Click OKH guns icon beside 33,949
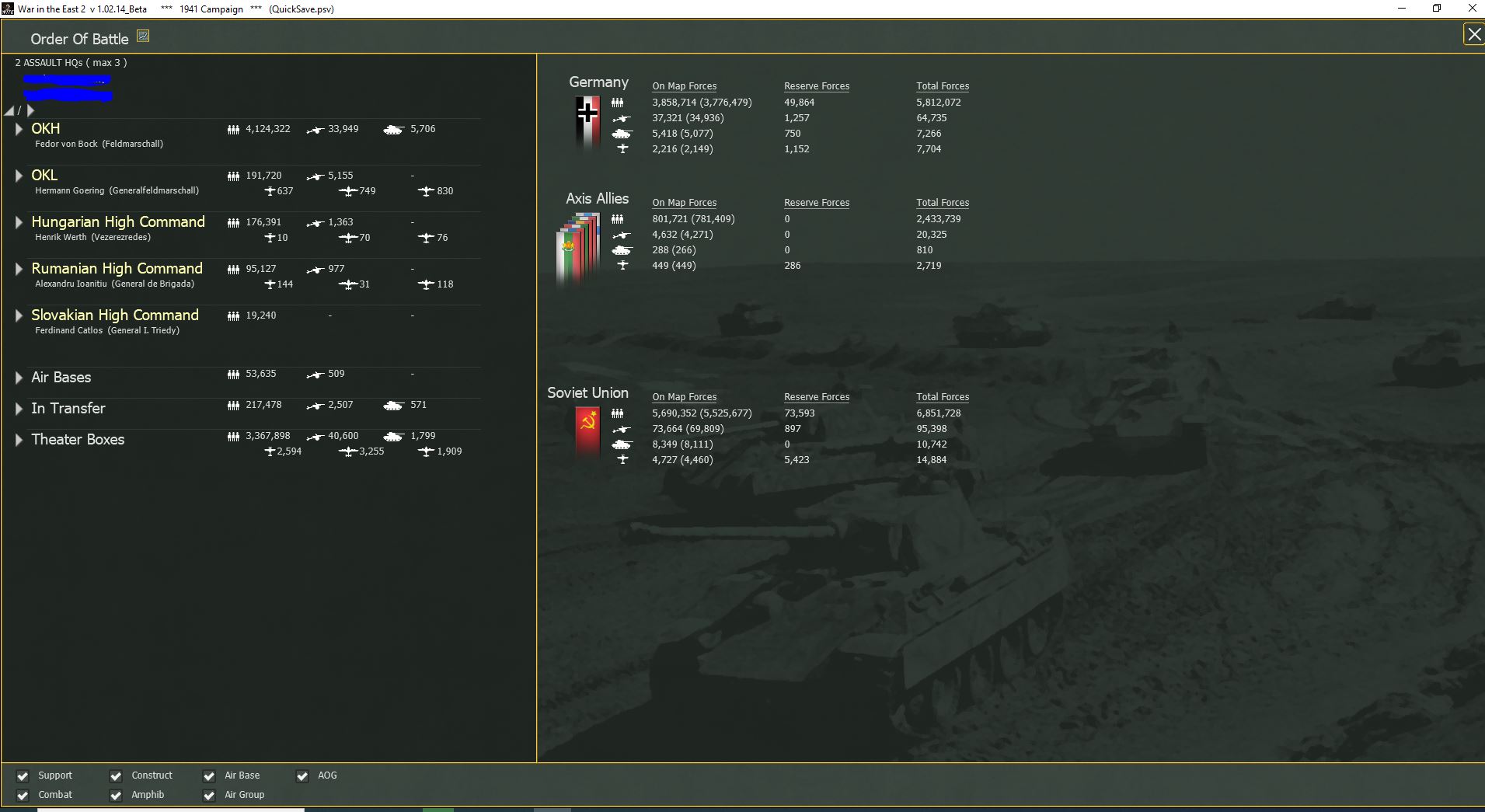 click(x=315, y=130)
